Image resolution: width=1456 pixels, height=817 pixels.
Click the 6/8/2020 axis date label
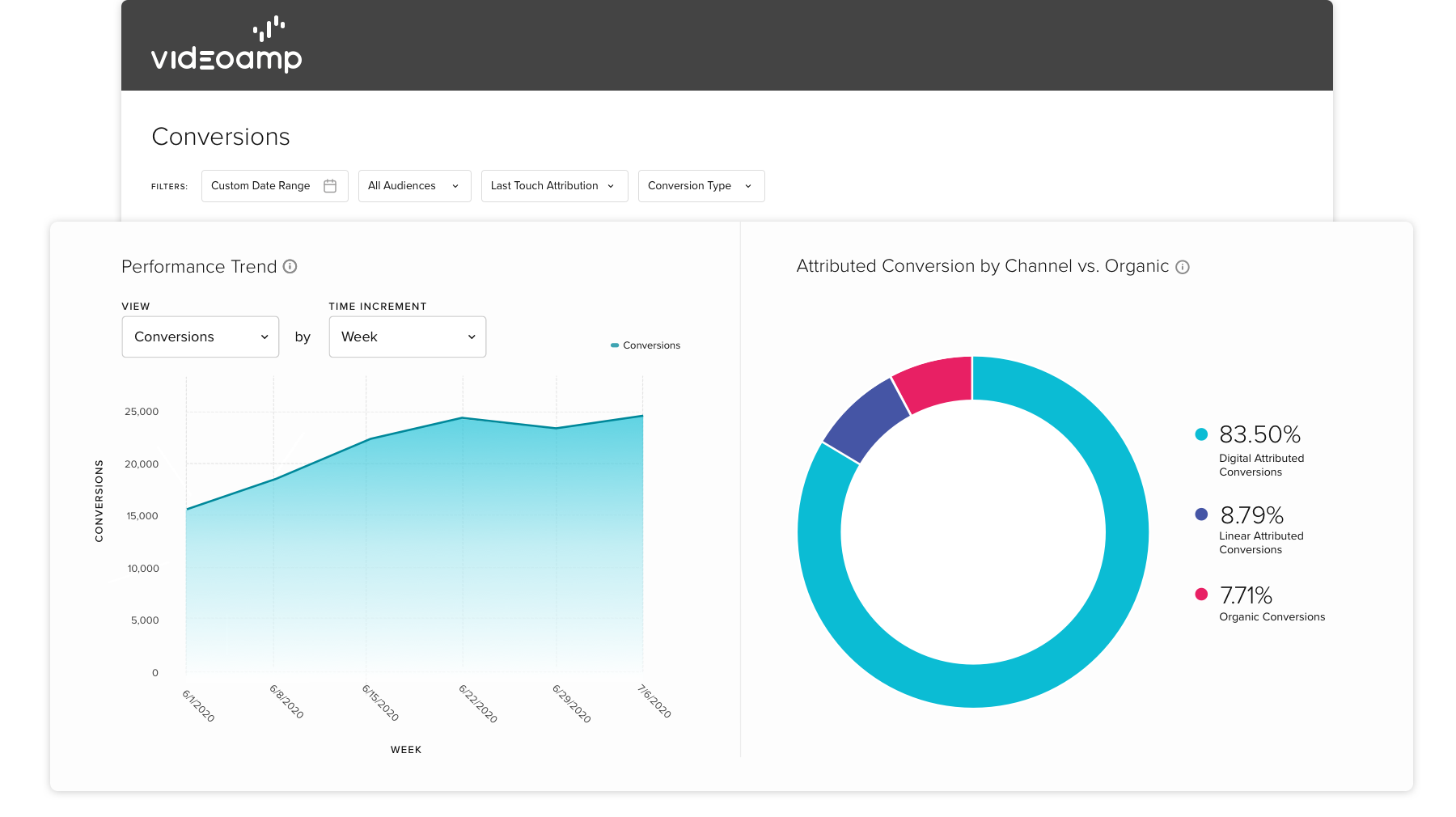pos(286,701)
